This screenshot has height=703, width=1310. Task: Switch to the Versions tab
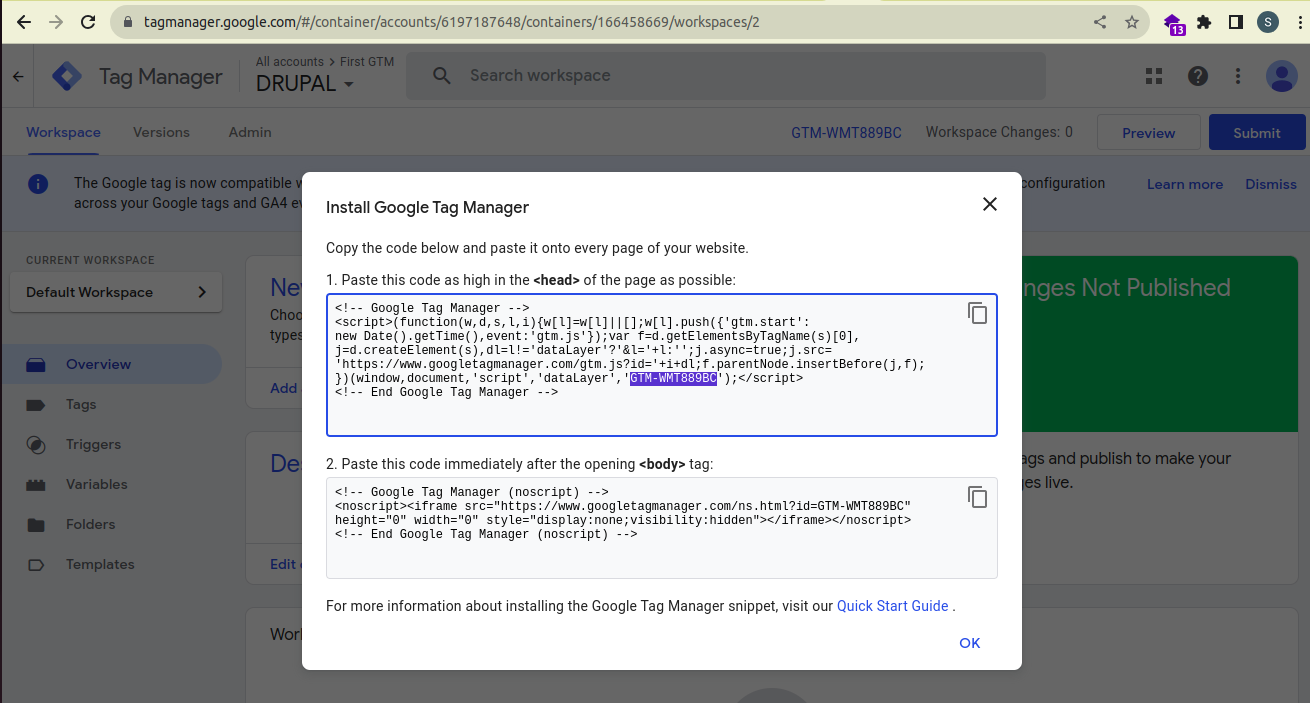click(161, 132)
